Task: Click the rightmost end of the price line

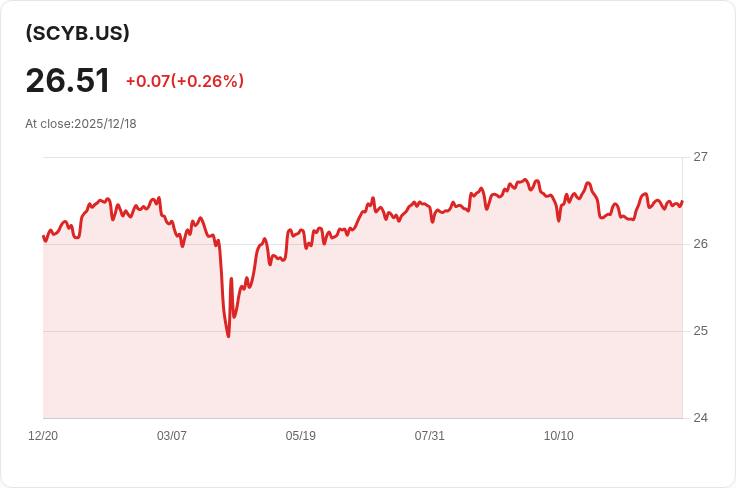Action: pos(682,201)
